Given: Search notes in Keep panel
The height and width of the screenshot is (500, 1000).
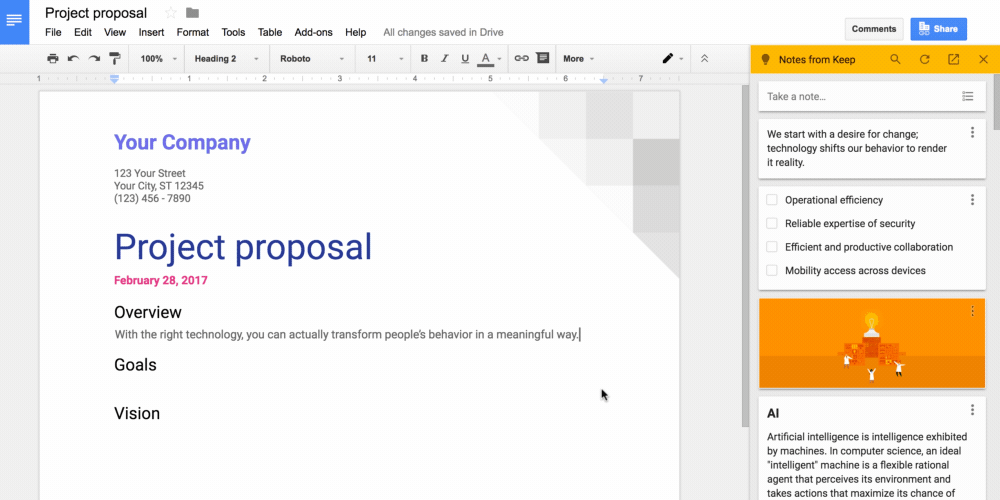Looking at the screenshot, I should click(x=895, y=60).
